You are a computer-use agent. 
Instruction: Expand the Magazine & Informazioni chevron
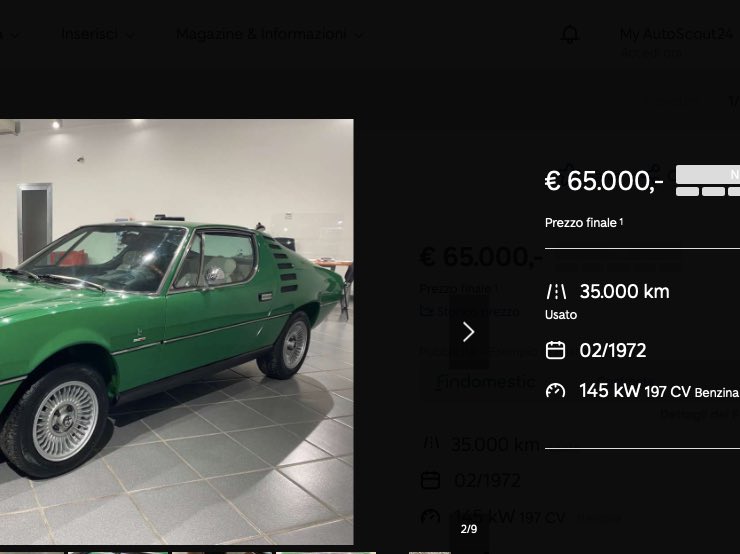[359, 35]
